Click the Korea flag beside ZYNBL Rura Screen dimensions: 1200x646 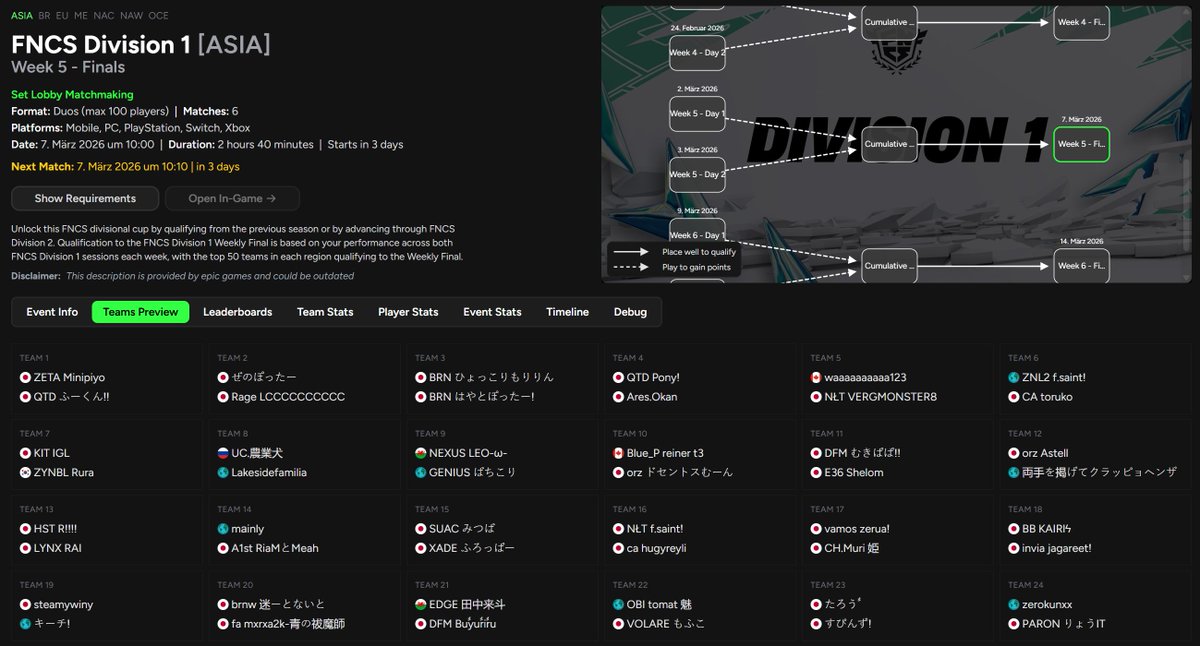pyautogui.click(x=25, y=472)
